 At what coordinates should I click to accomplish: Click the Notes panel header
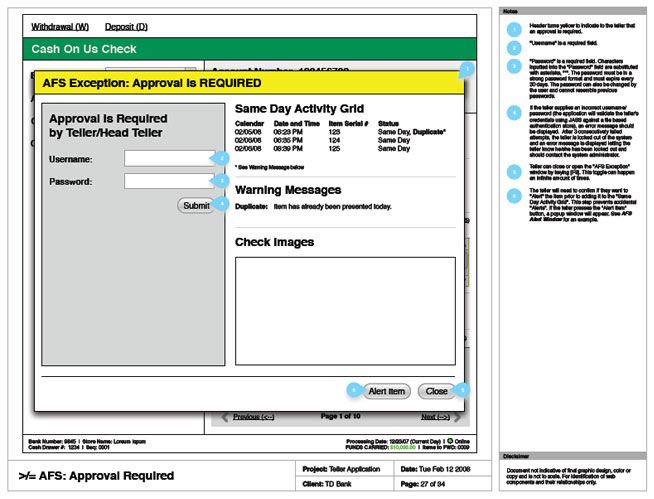(x=573, y=11)
